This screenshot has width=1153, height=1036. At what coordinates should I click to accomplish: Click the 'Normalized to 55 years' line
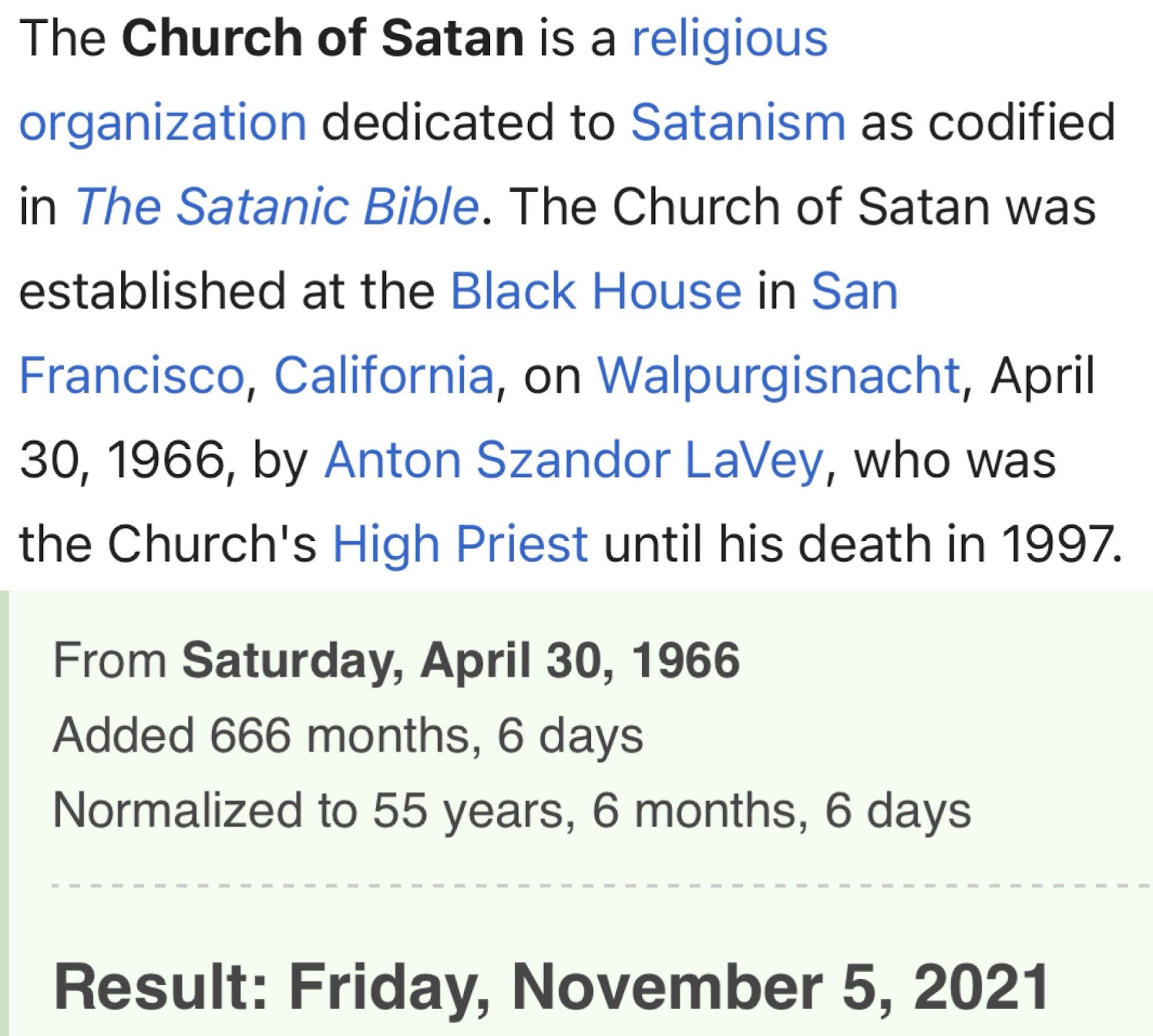coord(512,811)
